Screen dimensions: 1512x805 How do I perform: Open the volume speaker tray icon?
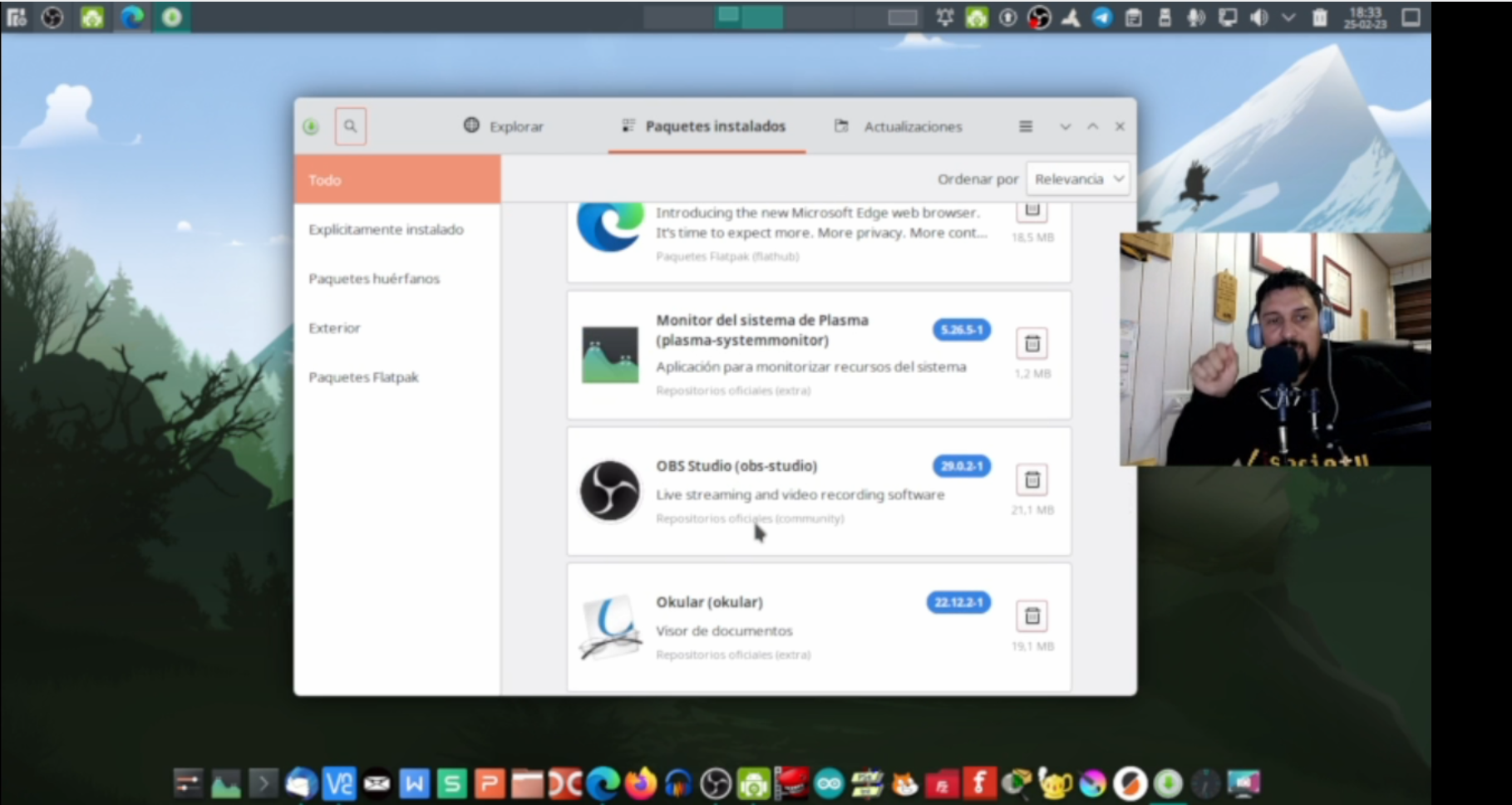coord(1258,17)
